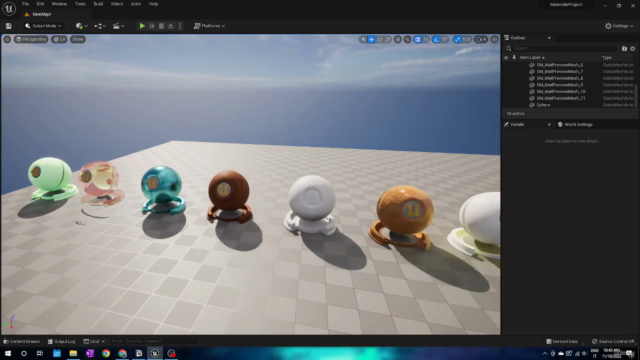
Task: Close the Details panel tab
Action: [549, 124]
